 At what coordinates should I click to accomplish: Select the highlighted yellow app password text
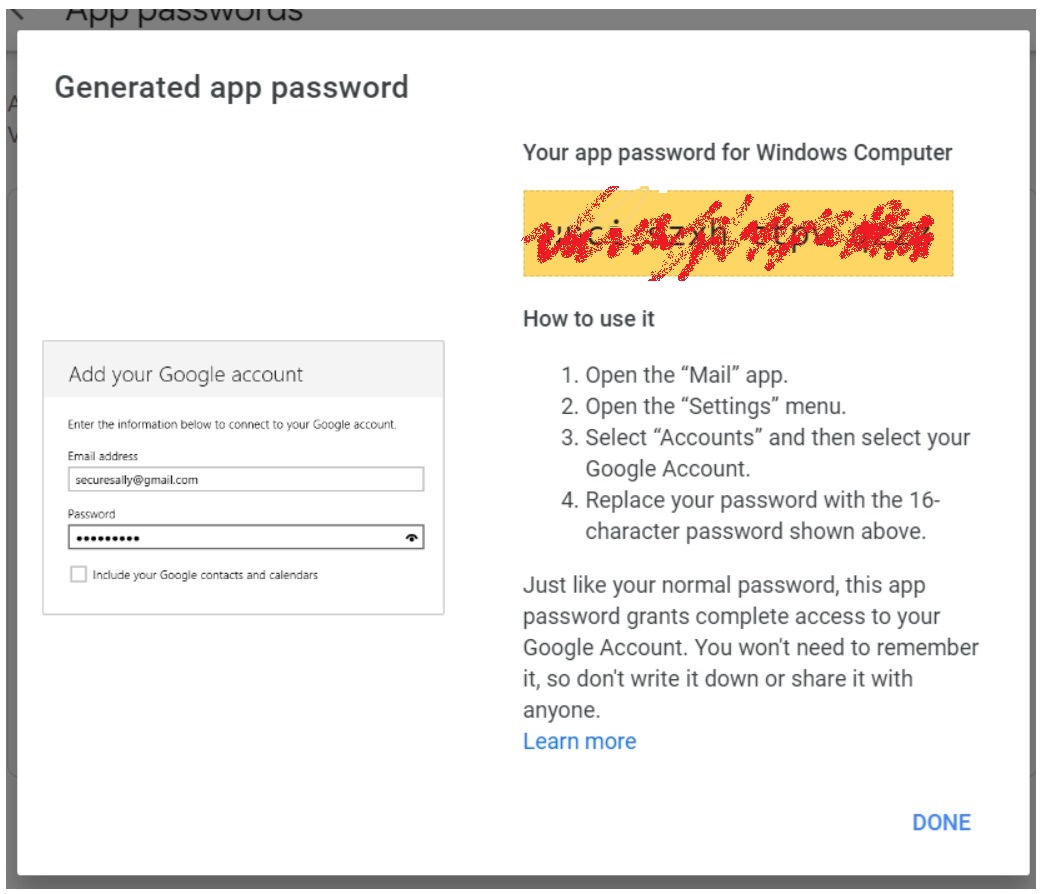738,231
